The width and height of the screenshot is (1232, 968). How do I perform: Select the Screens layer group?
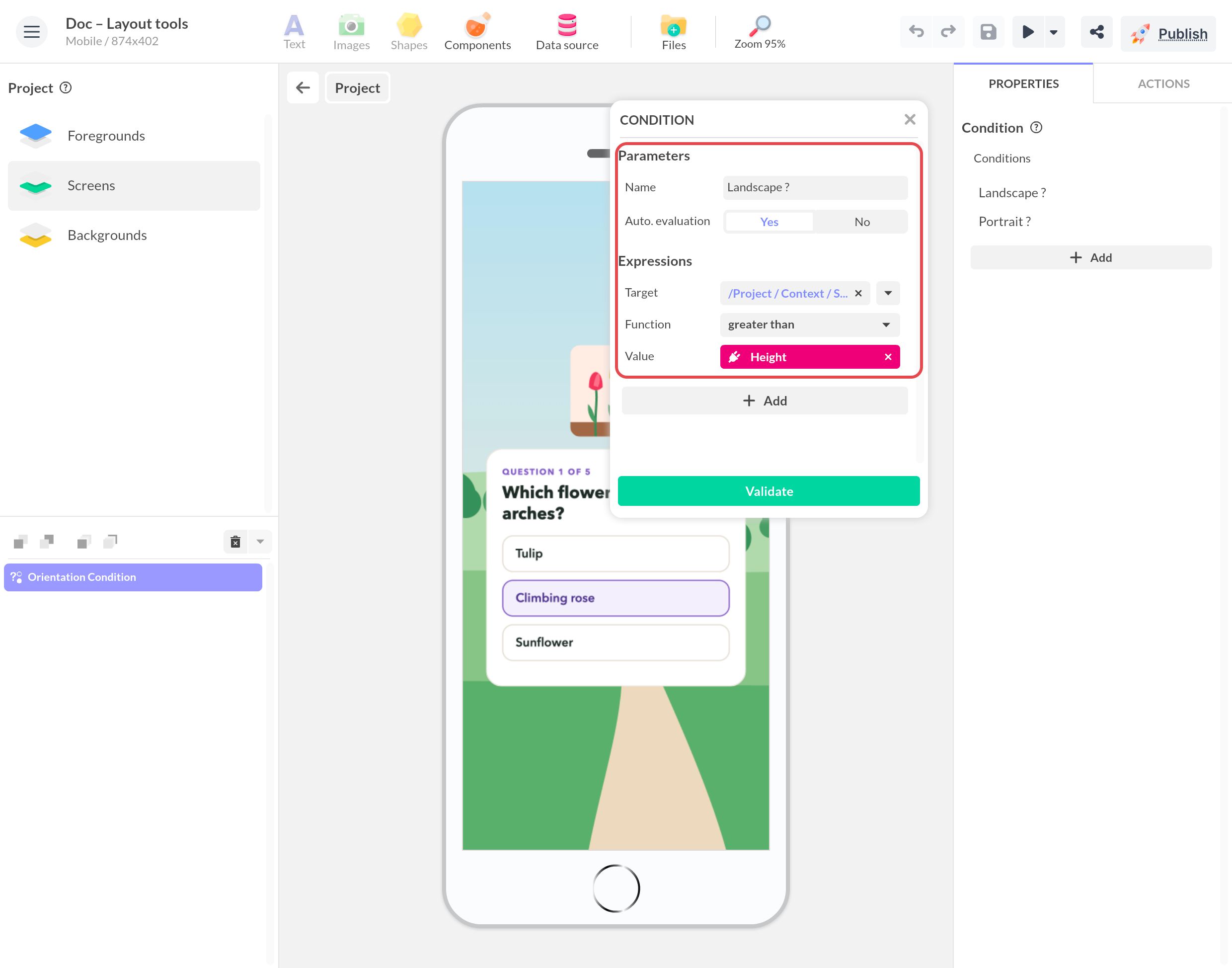coord(134,186)
